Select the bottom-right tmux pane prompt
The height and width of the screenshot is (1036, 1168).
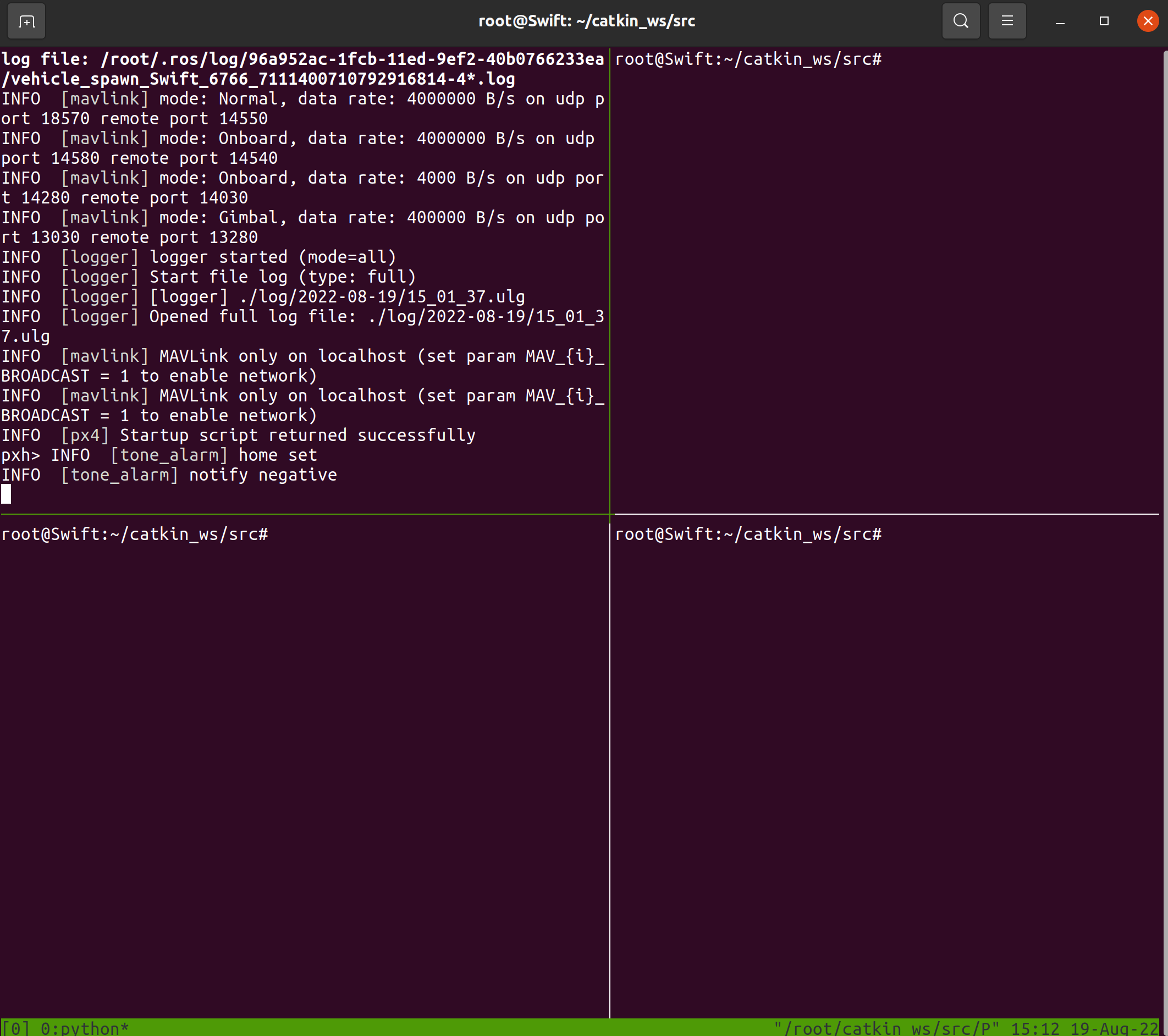pos(747,534)
